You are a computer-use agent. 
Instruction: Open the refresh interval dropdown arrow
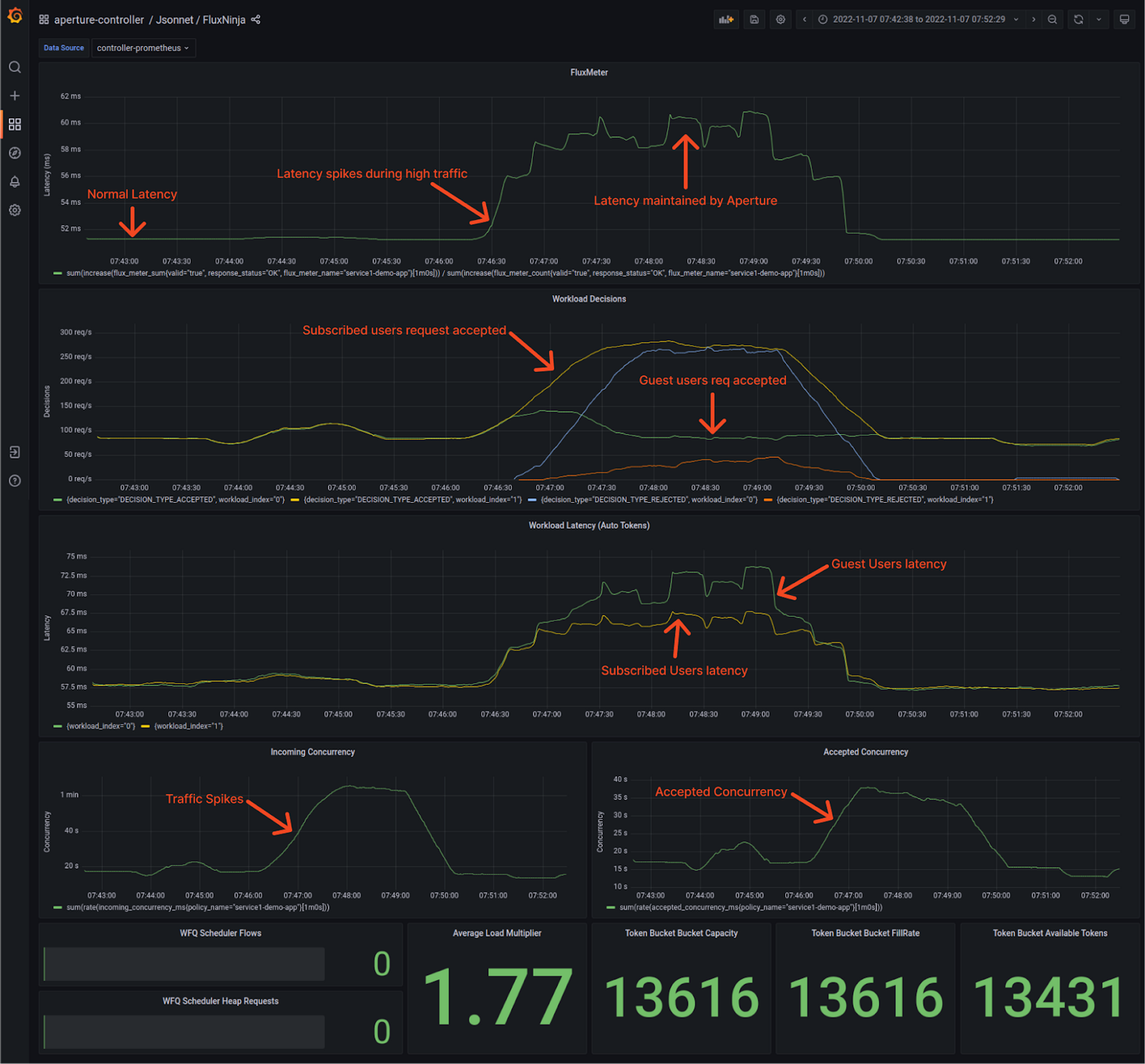(x=1099, y=19)
